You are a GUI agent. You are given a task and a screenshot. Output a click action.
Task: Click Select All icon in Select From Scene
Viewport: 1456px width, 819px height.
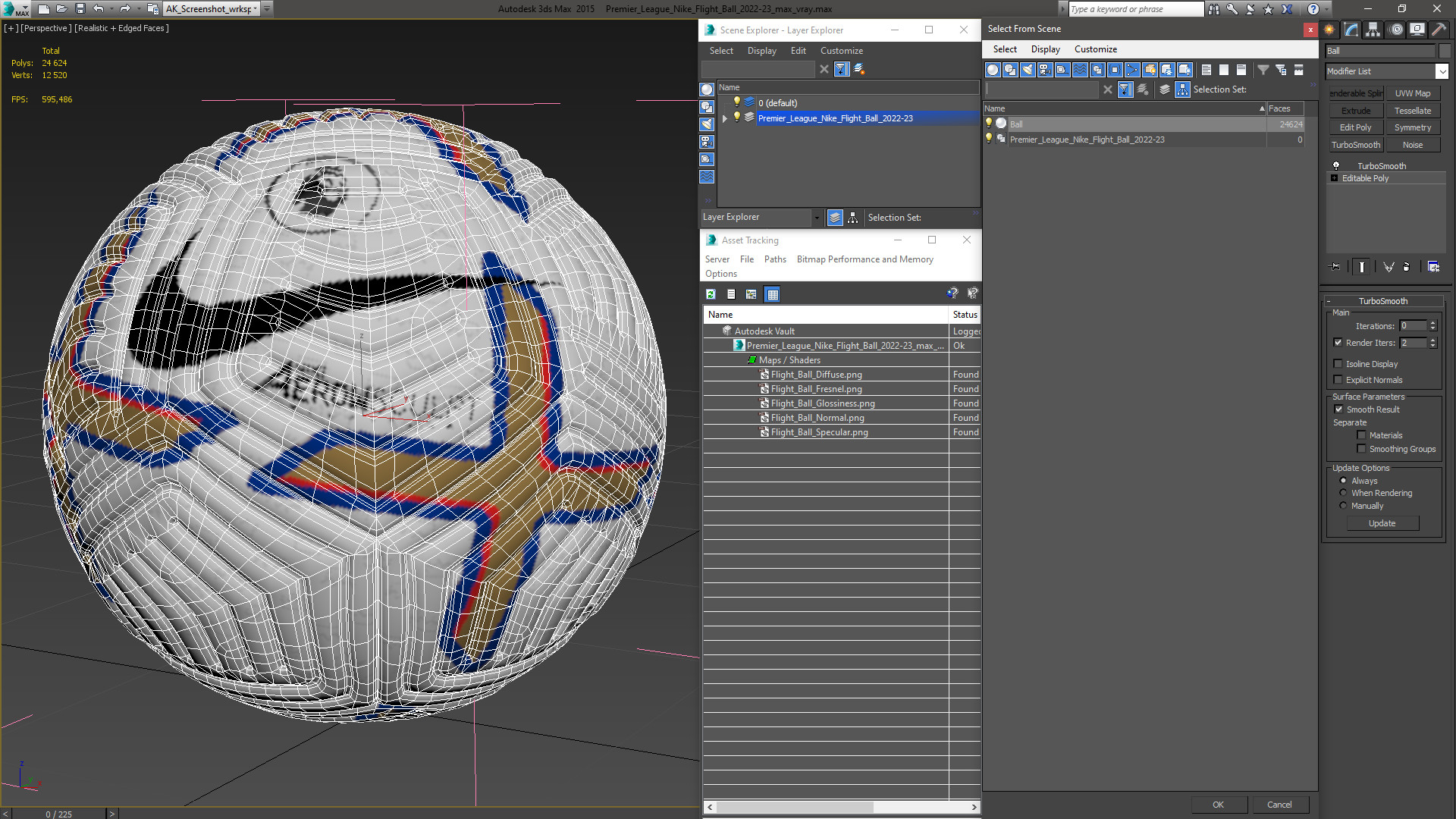click(x=1207, y=70)
